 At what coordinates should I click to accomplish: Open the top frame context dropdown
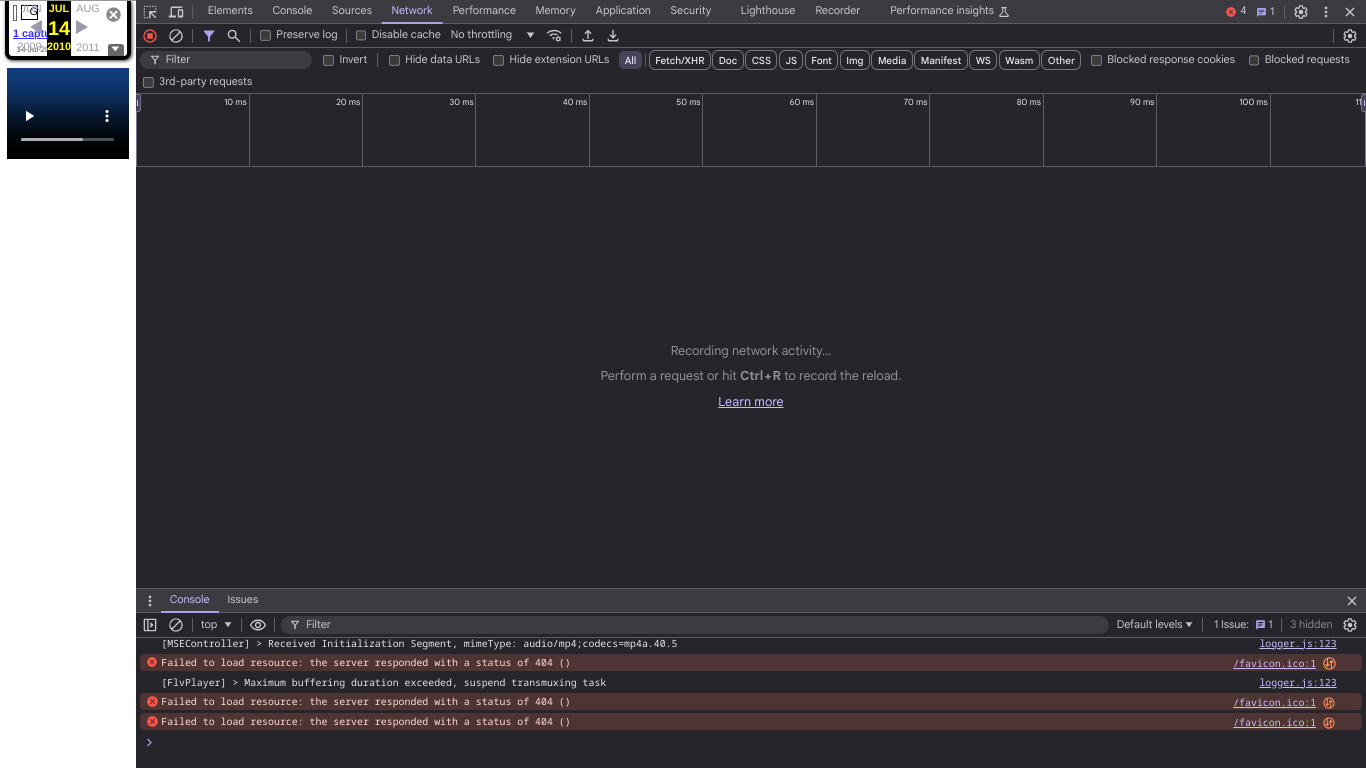(214, 624)
